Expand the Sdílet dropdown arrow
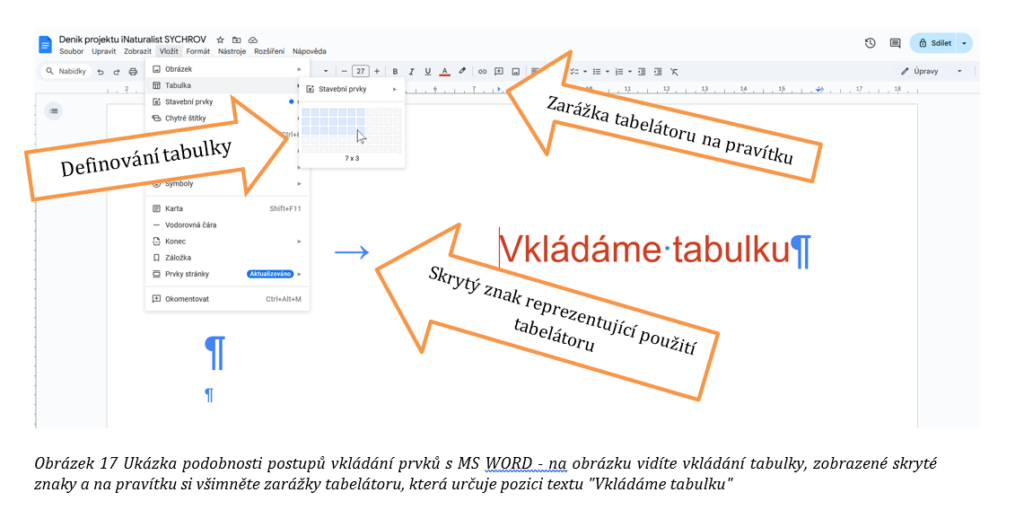The image size is (1024, 510). 963,44
